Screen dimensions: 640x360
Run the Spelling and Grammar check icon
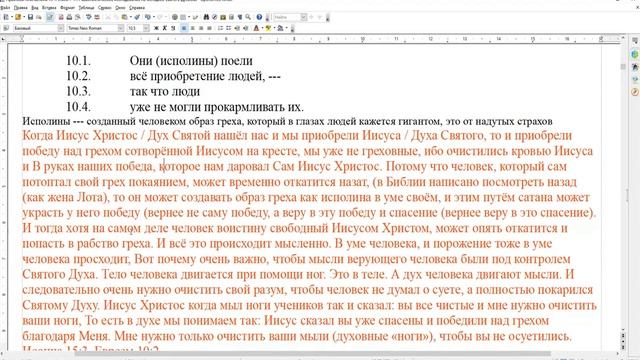tap(88, 17)
